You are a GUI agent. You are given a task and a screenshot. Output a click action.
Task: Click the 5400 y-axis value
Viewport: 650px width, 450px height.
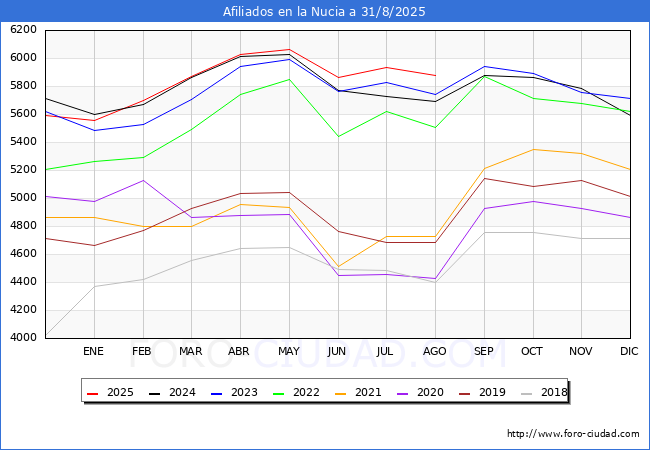(24, 142)
